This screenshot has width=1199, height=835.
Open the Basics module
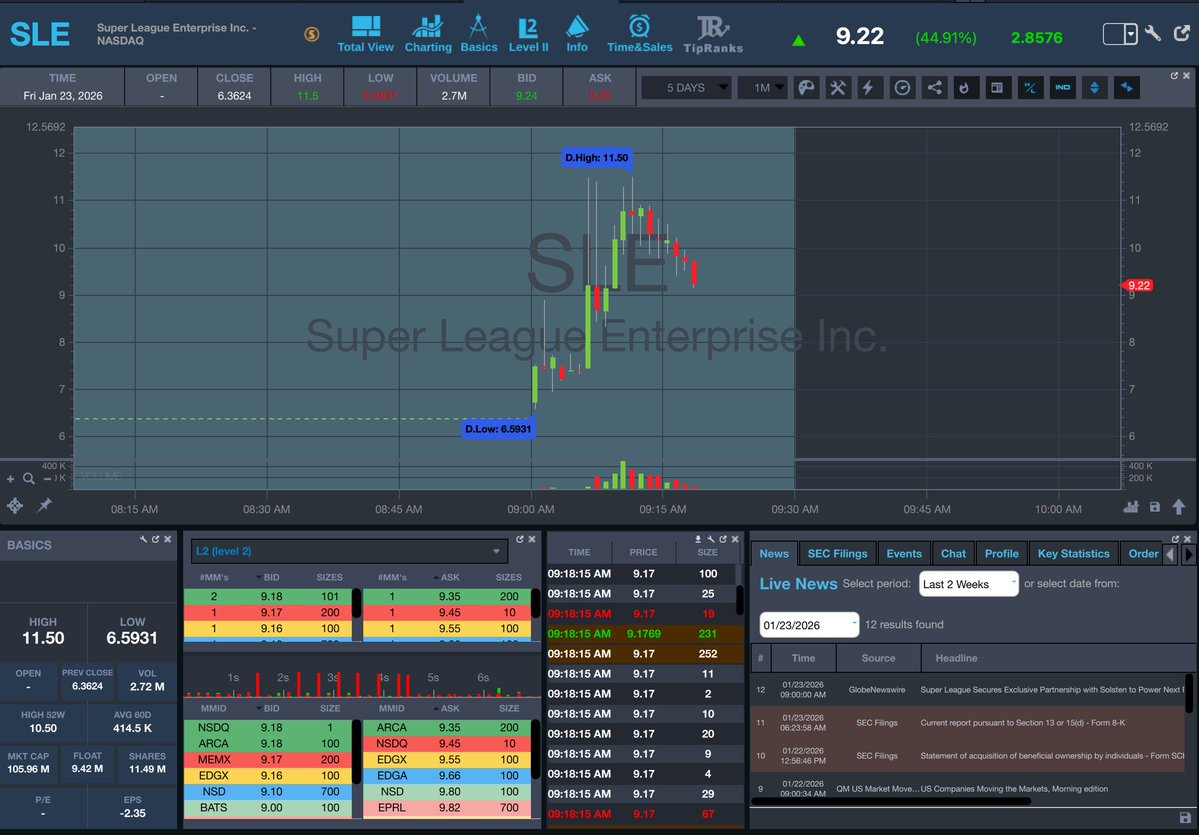[x=479, y=35]
